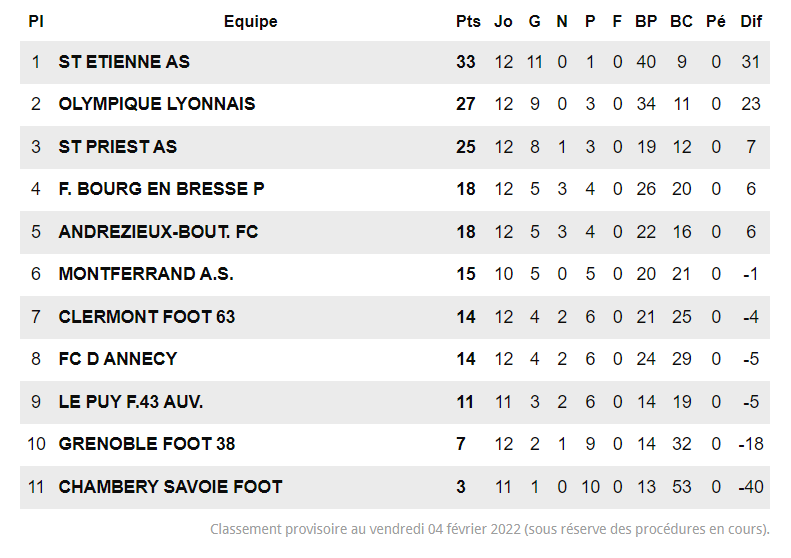Select CHAMBERY SAVOIE FOOT team name
This screenshot has width=791, height=558.
click(x=170, y=487)
